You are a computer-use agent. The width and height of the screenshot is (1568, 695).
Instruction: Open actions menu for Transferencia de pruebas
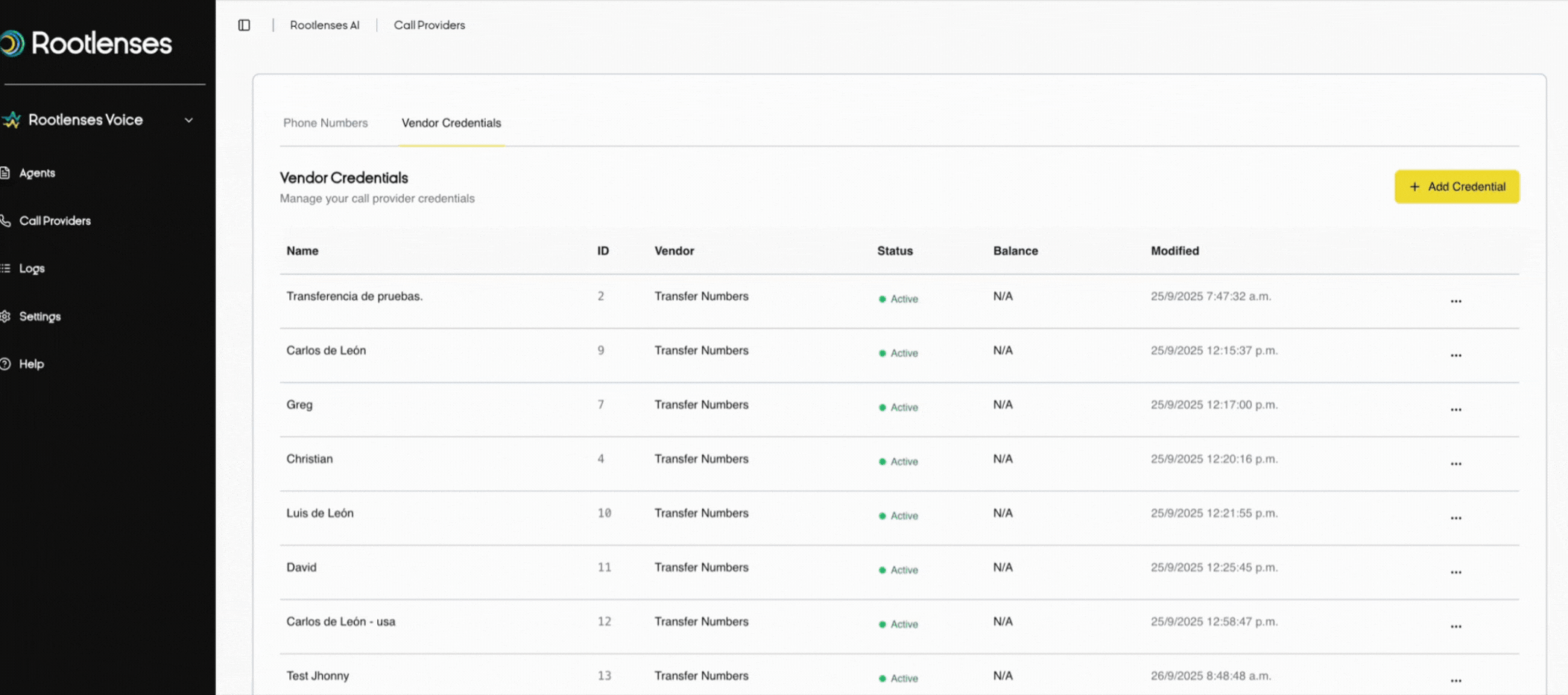(x=1455, y=301)
